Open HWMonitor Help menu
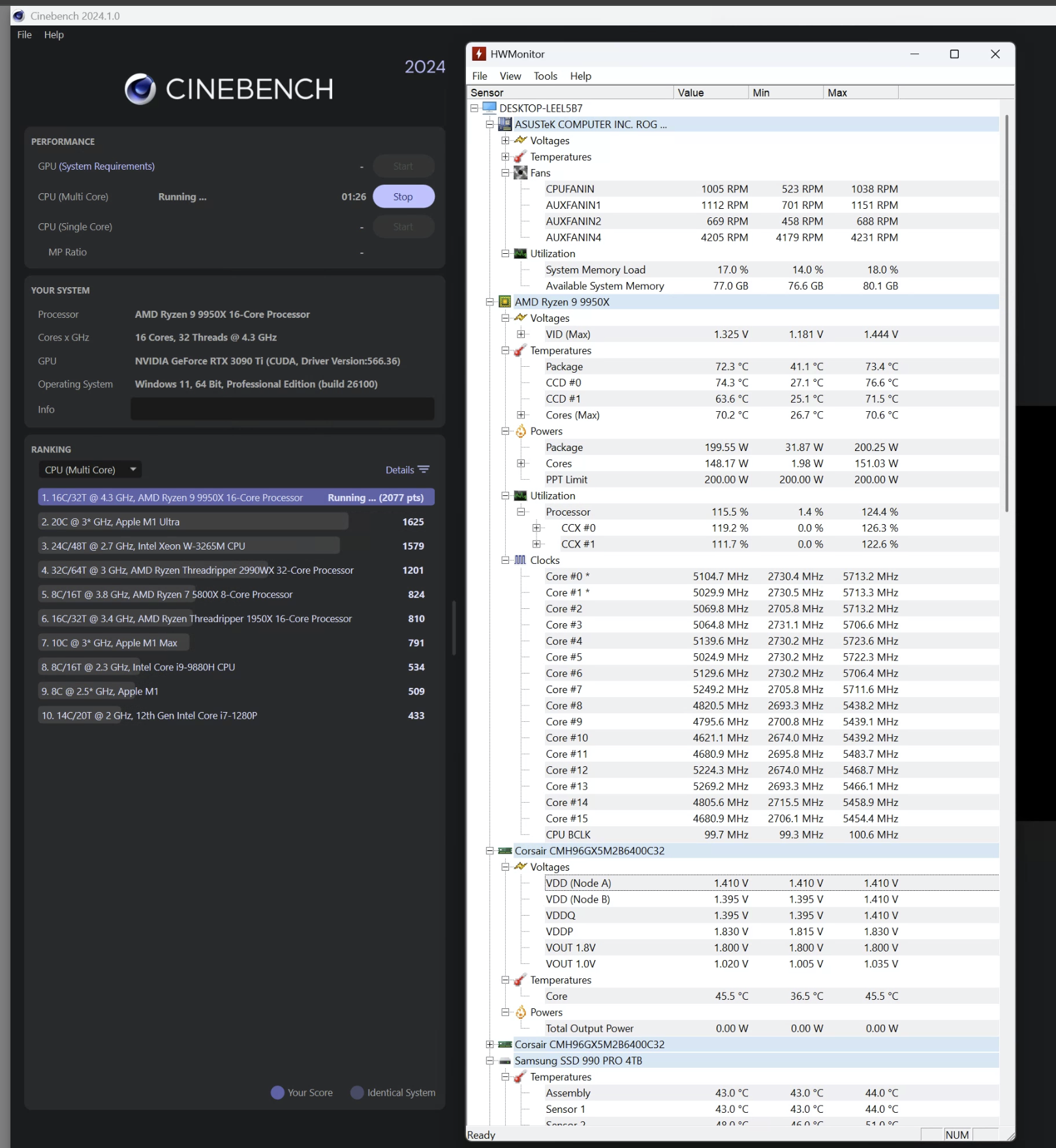The height and width of the screenshot is (1148, 1056). click(581, 76)
